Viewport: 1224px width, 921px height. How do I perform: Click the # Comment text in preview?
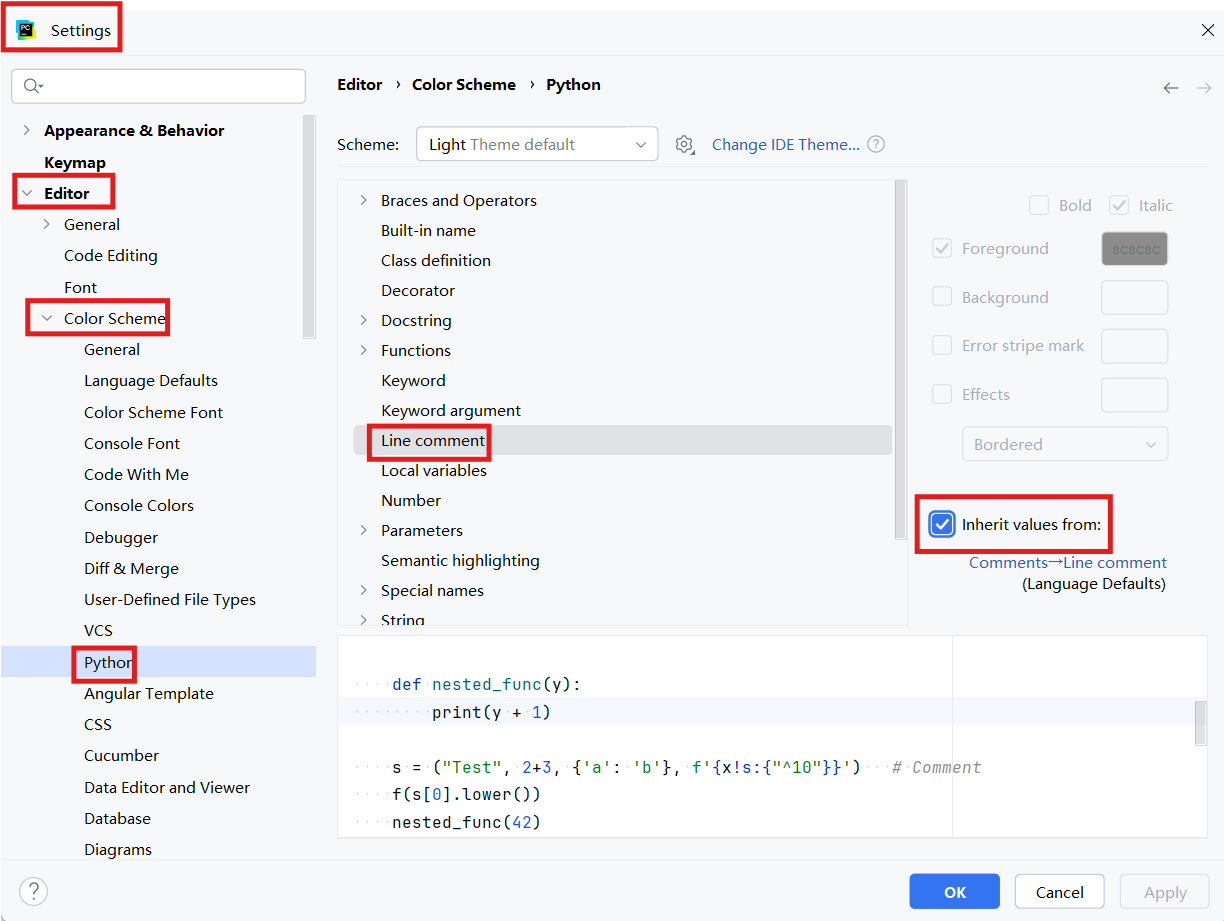click(936, 767)
